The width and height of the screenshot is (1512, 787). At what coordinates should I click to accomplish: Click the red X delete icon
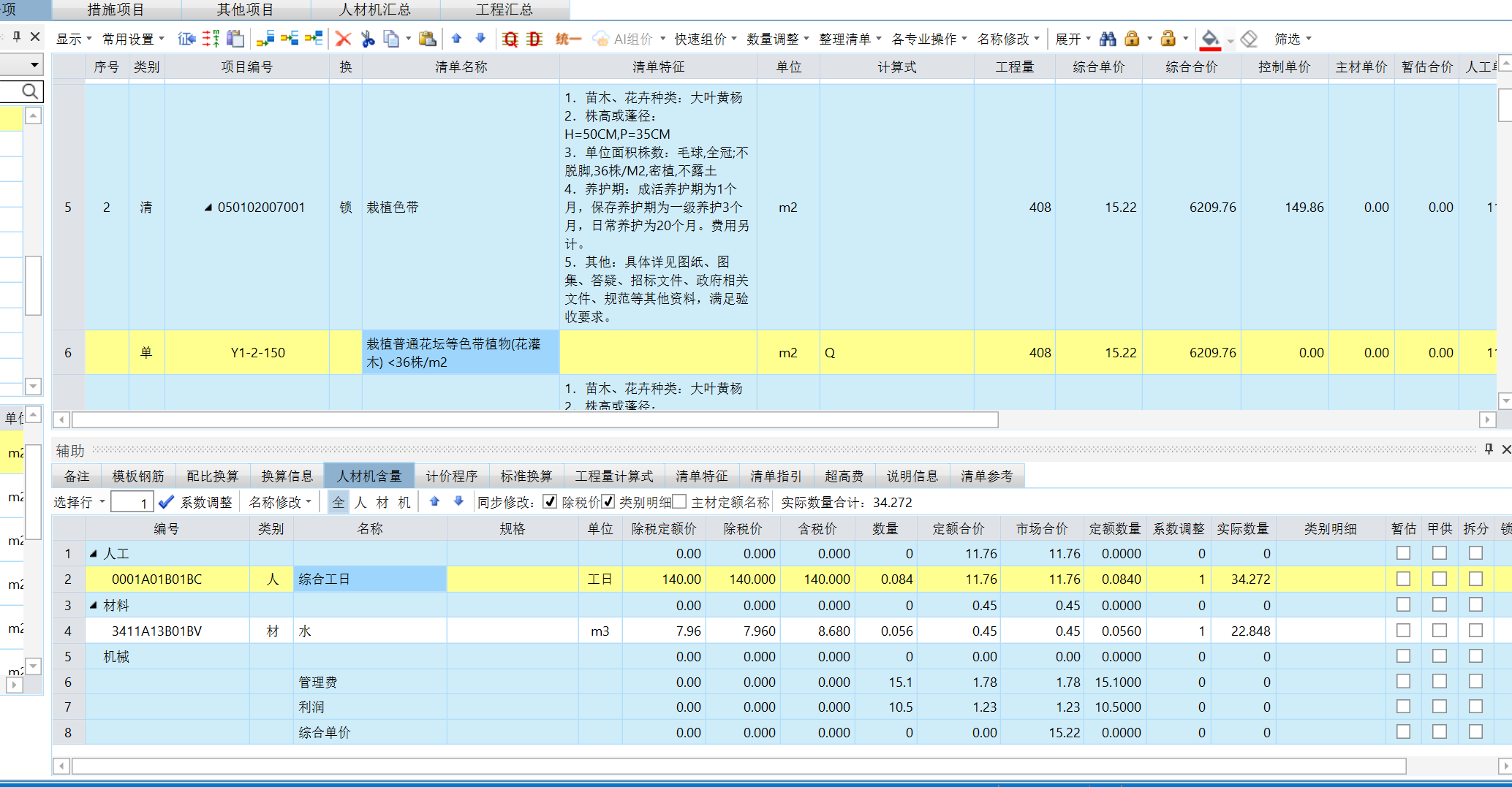pyautogui.click(x=343, y=39)
